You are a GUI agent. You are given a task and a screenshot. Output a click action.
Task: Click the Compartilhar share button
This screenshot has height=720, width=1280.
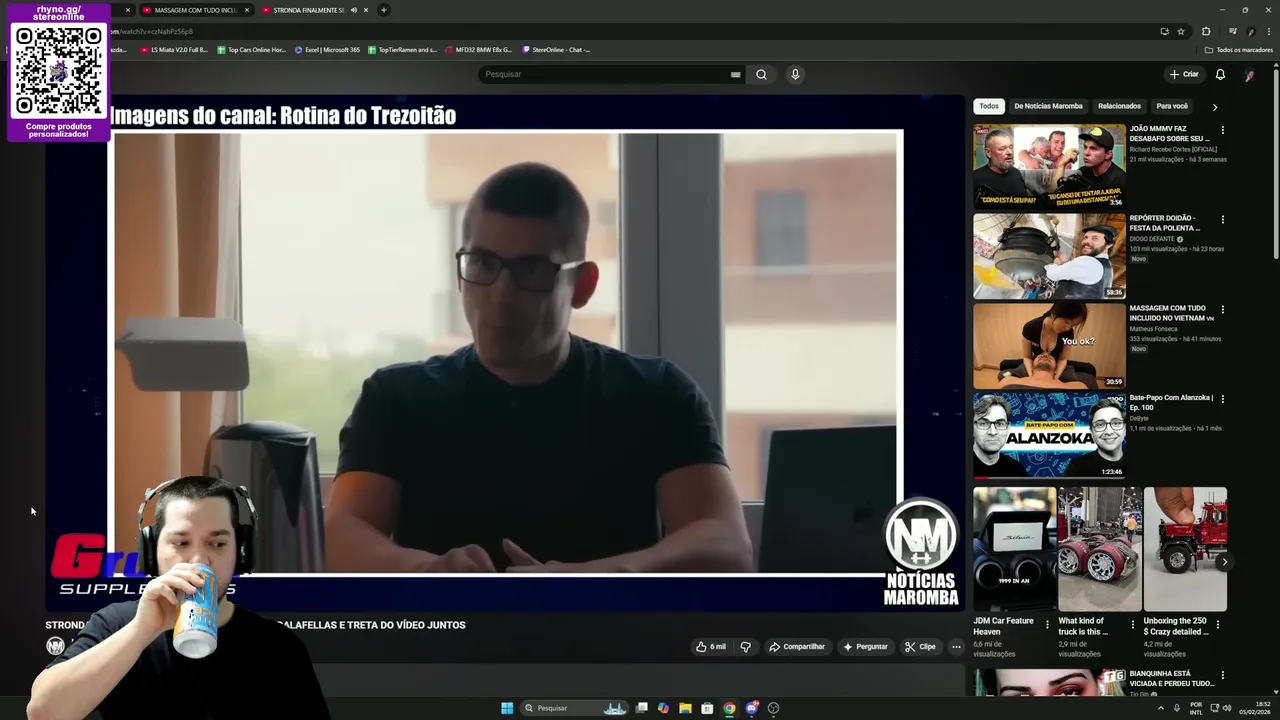click(797, 647)
